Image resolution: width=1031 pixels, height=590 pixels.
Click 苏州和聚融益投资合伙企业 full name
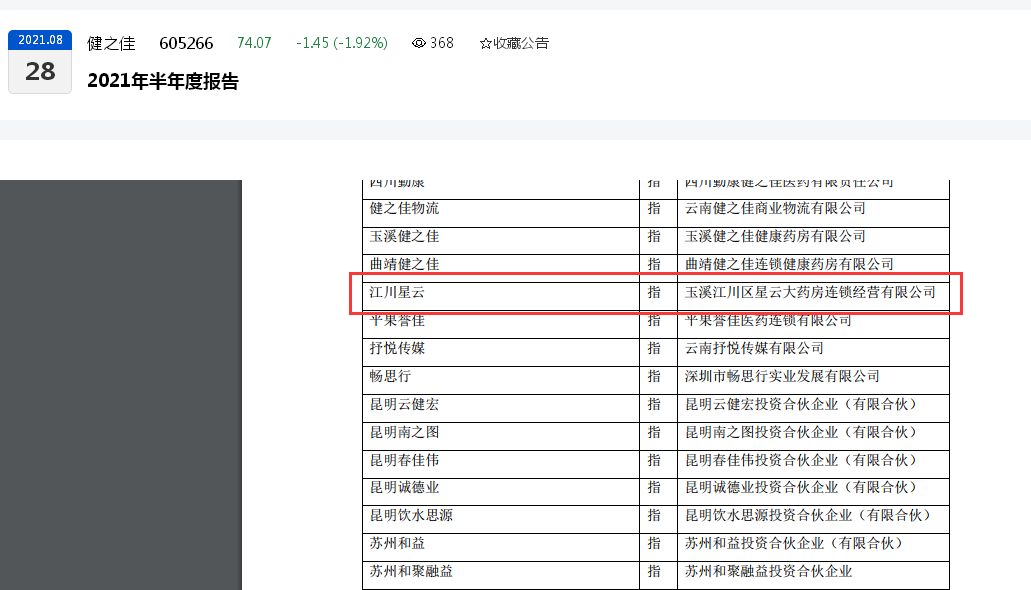pyautogui.click(x=769, y=572)
